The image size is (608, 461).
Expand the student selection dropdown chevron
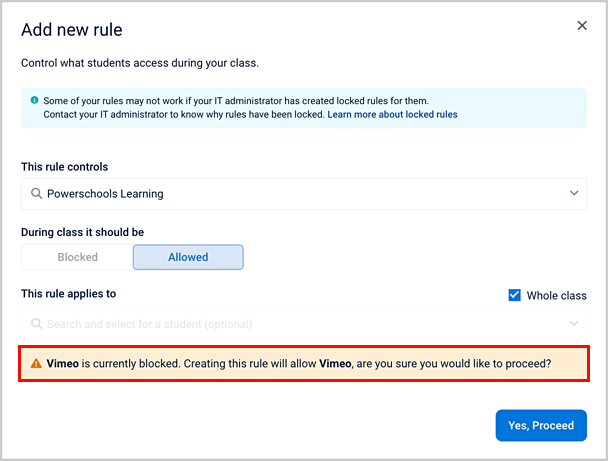click(x=574, y=323)
